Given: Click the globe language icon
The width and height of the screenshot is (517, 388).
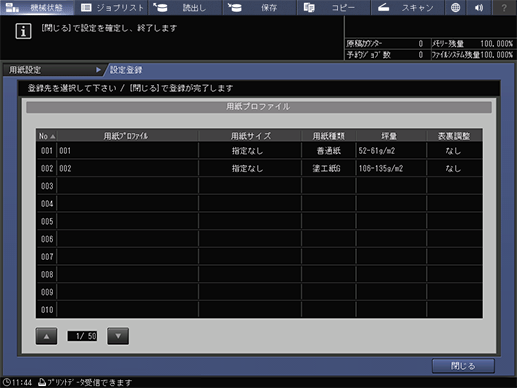Looking at the screenshot, I should [455, 7].
